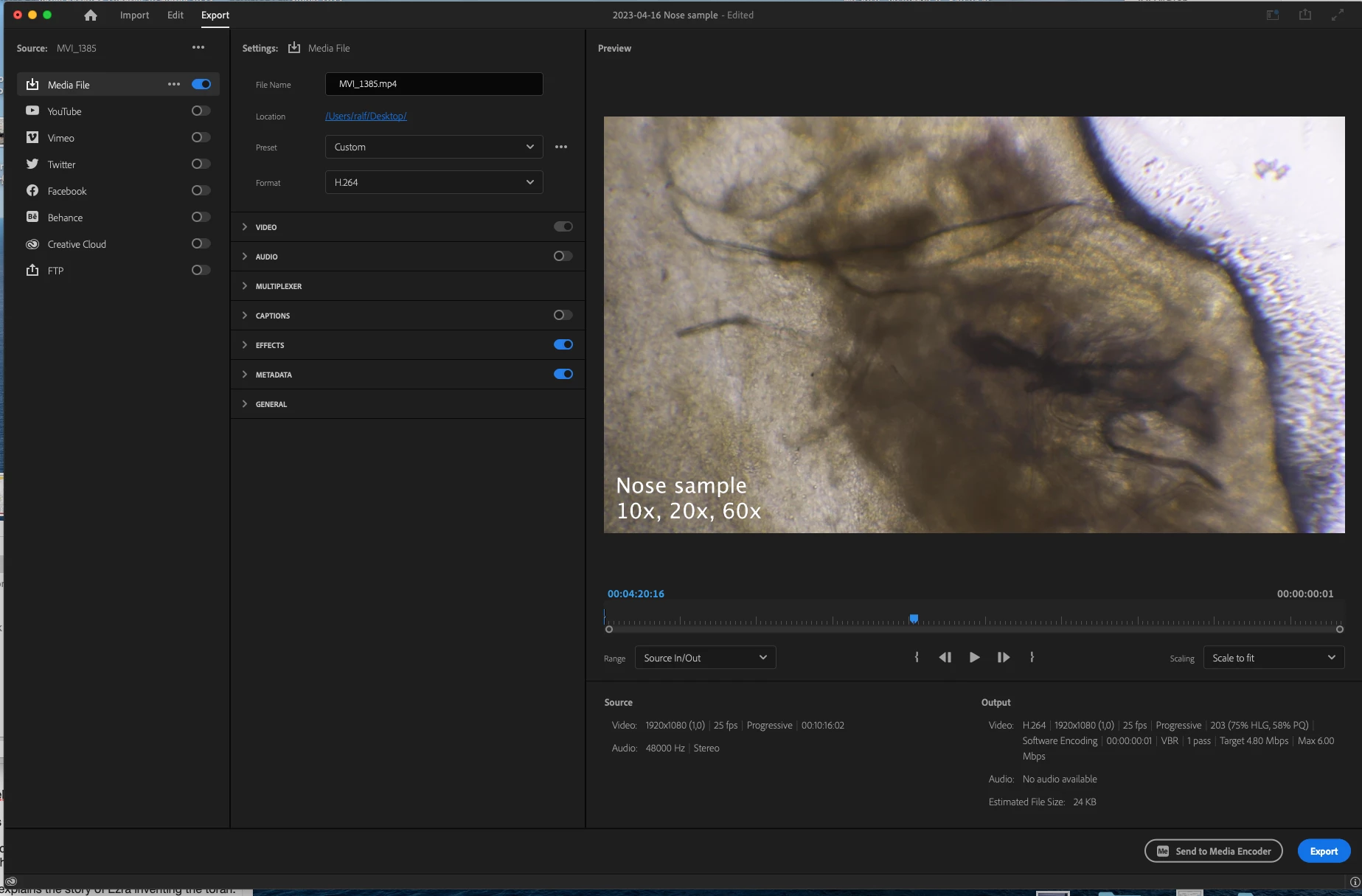The width and height of the screenshot is (1362, 896).
Task: Disable the Media File destination toggle
Action: coord(201,84)
